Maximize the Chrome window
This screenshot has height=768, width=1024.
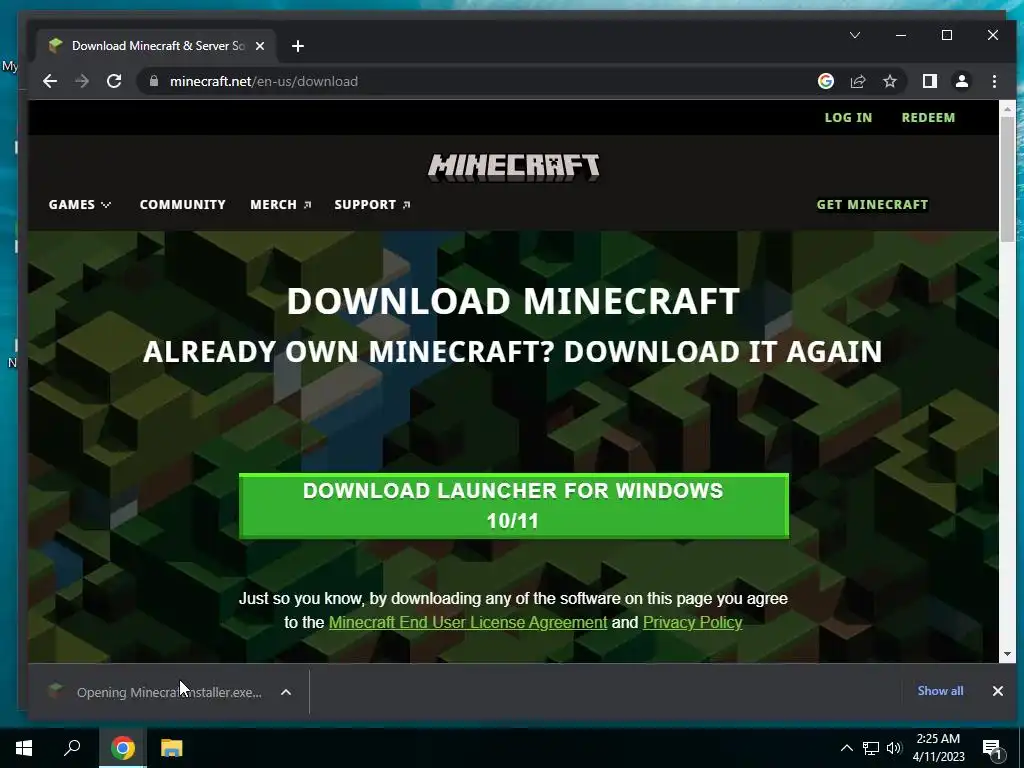(x=946, y=35)
